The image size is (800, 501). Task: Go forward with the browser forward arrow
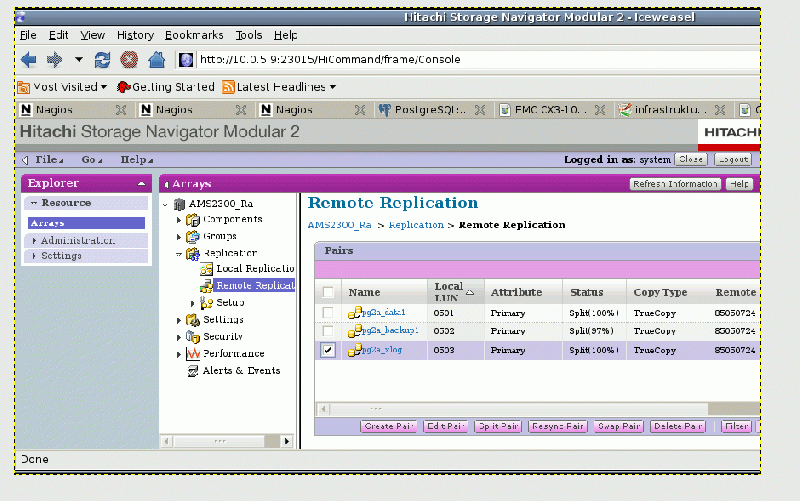click(x=54, y=60)
